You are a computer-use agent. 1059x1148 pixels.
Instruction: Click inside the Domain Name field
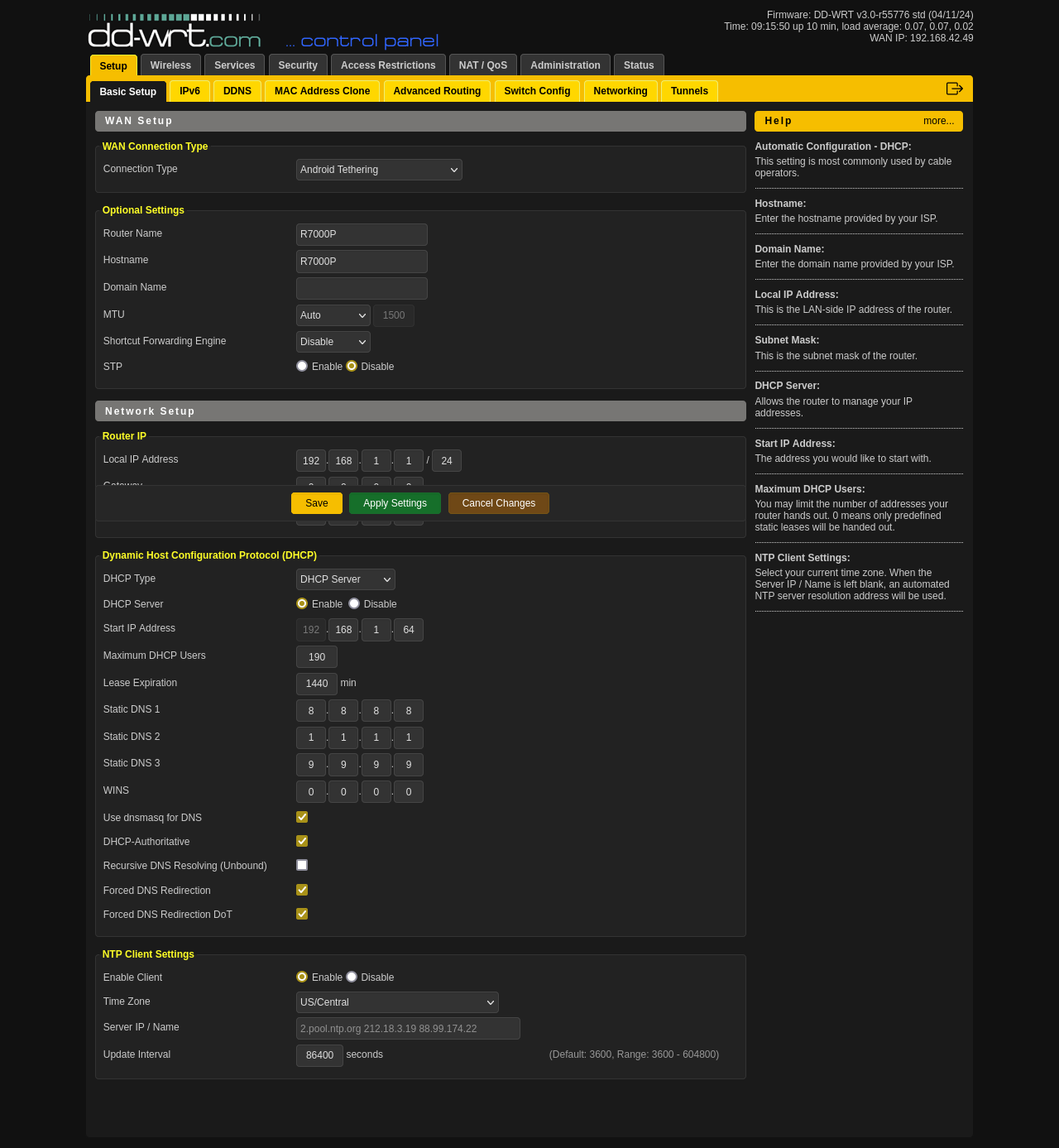click(x=362, y=288)
